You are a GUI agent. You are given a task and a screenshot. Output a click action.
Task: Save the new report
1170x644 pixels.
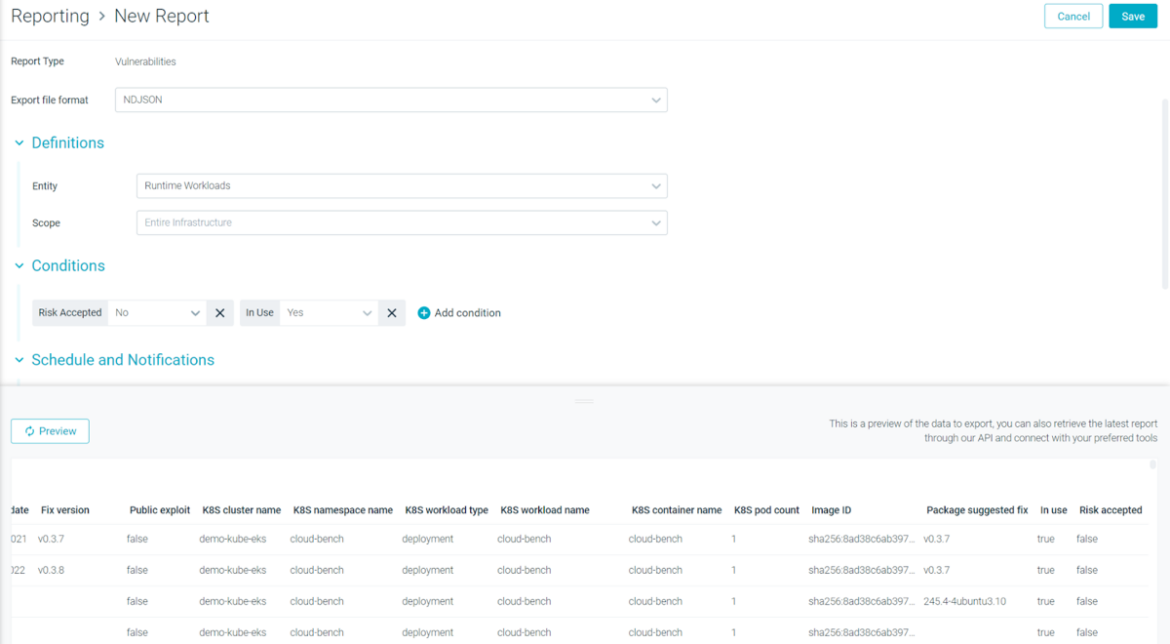coord(1132,16)
